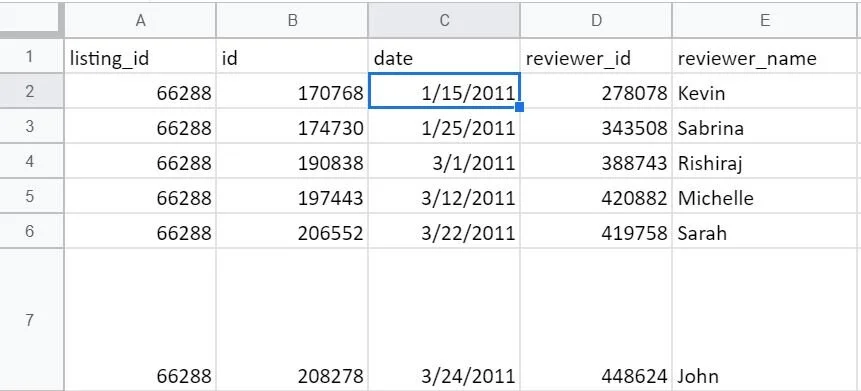
Task: Select listing_id 66288 in Michelle's row
Action: pos(140,196)
